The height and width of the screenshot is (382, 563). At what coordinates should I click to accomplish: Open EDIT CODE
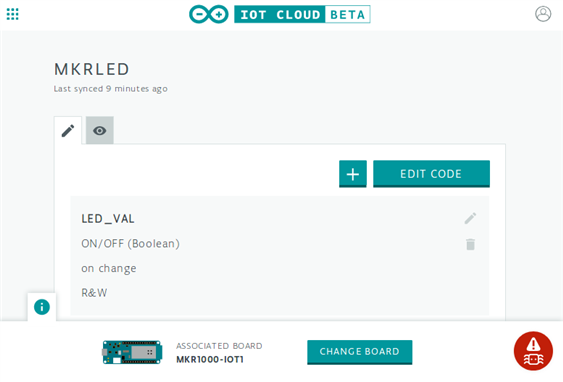pos(431,174)
